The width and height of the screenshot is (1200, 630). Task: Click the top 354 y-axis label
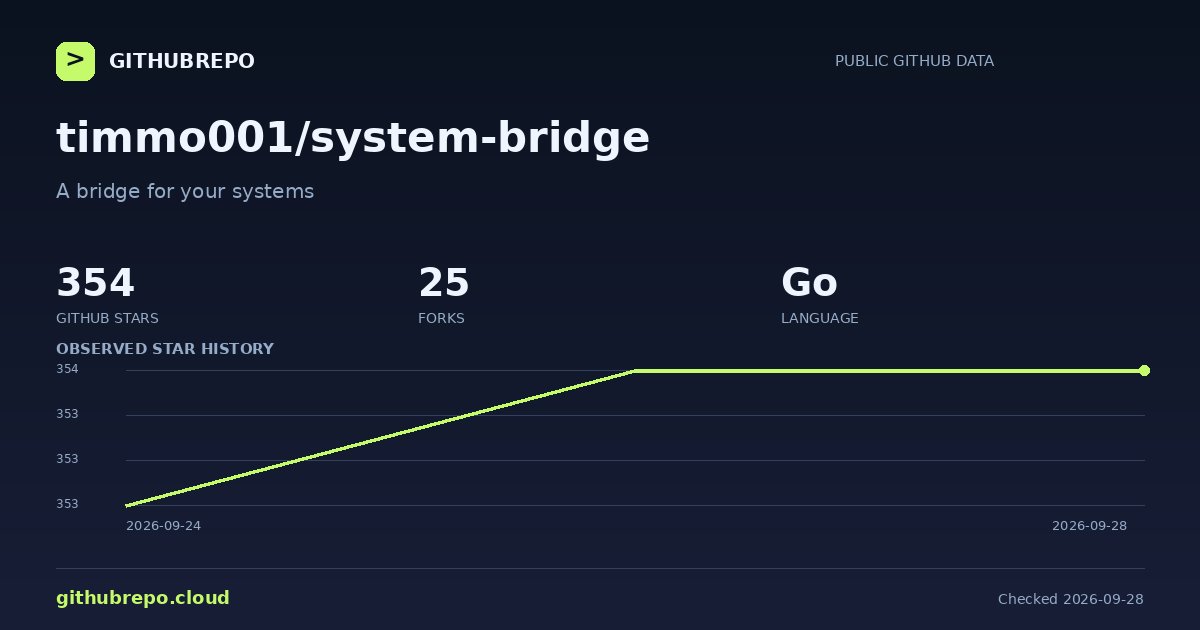pyautogui.click(x=67, y=369)
